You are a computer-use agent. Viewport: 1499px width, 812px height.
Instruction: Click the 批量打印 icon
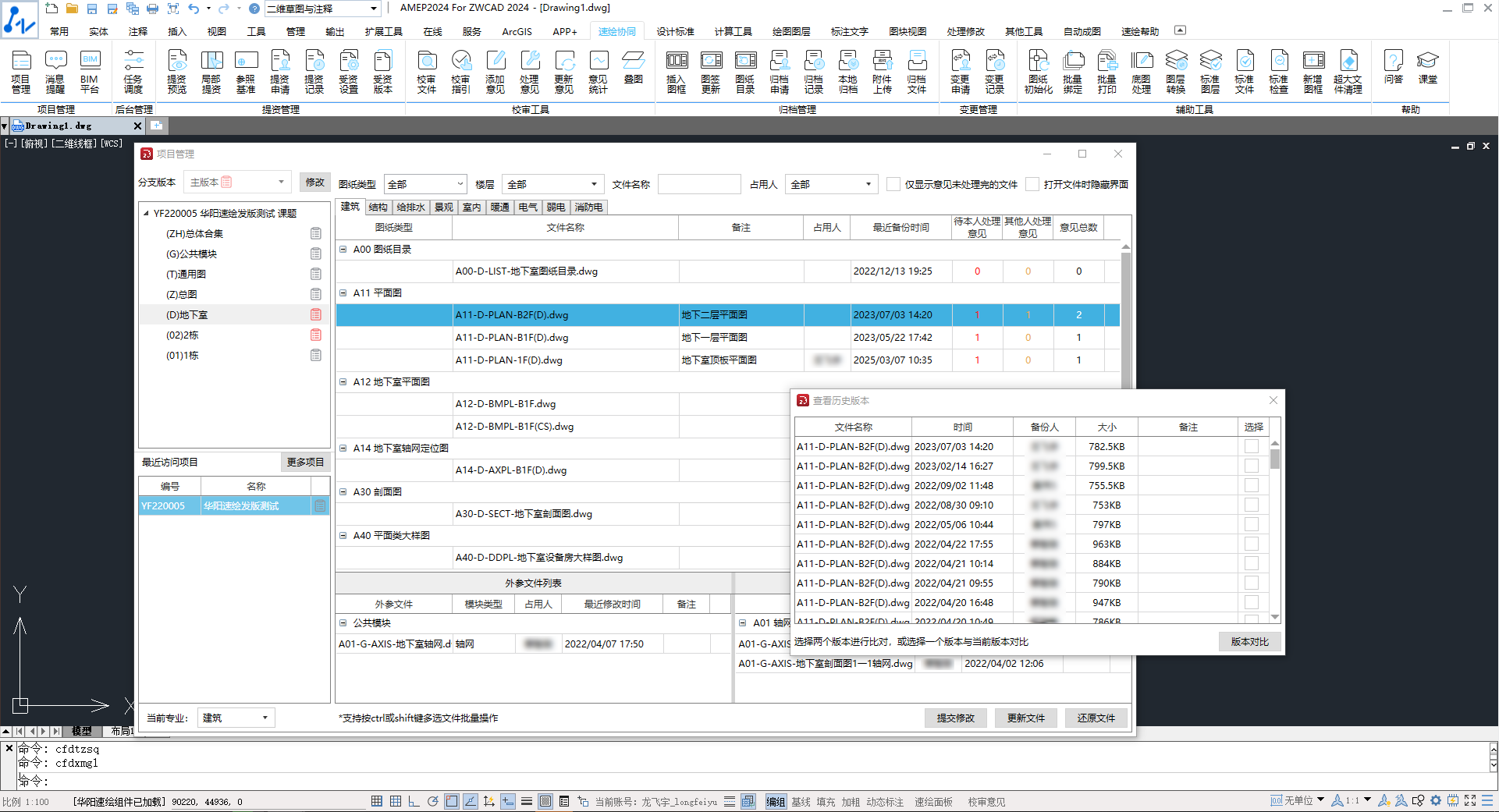1107,72
